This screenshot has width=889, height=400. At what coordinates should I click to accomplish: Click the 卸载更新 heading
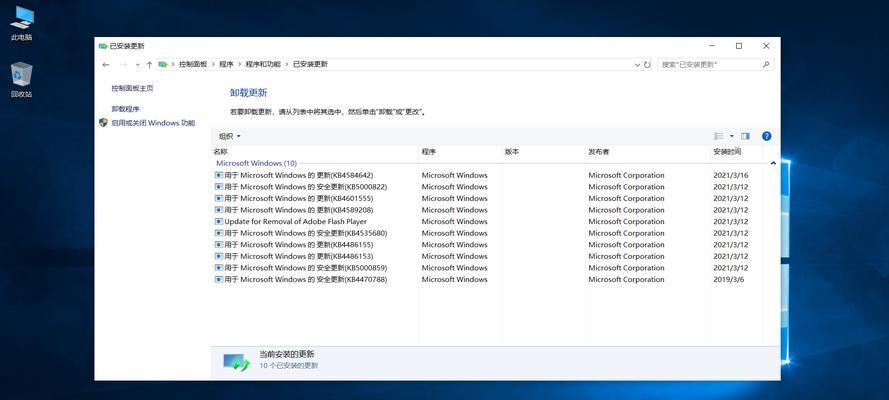pos(248,93)
